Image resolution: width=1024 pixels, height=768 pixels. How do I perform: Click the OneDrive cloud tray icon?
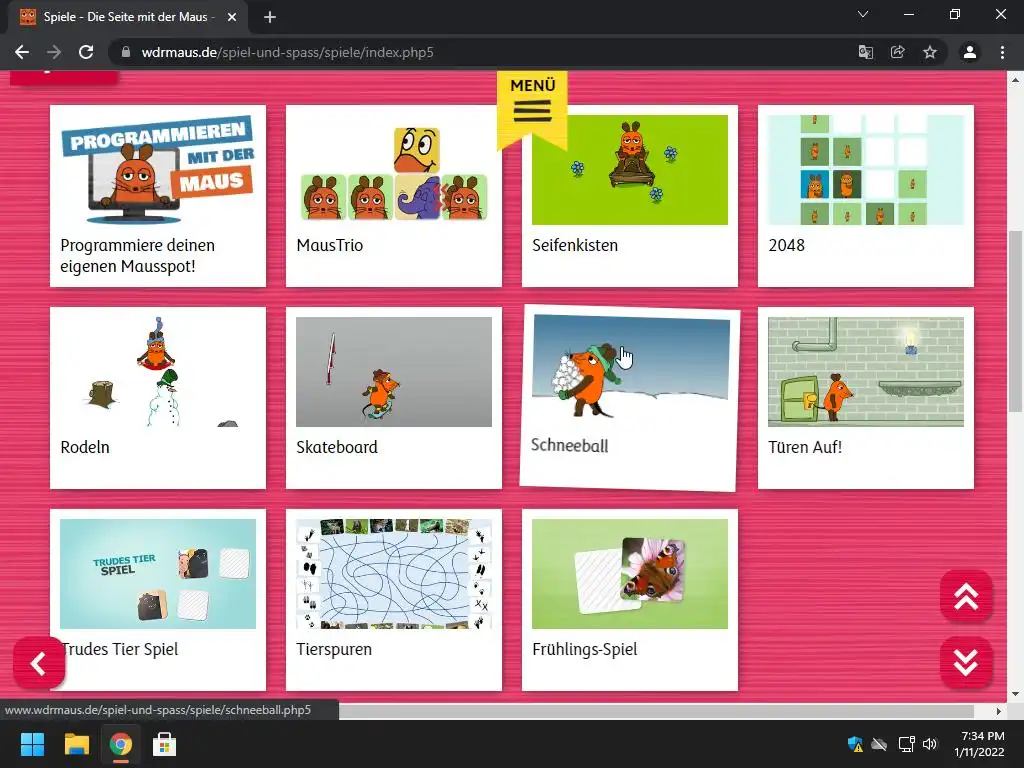(x=879, y=744)
